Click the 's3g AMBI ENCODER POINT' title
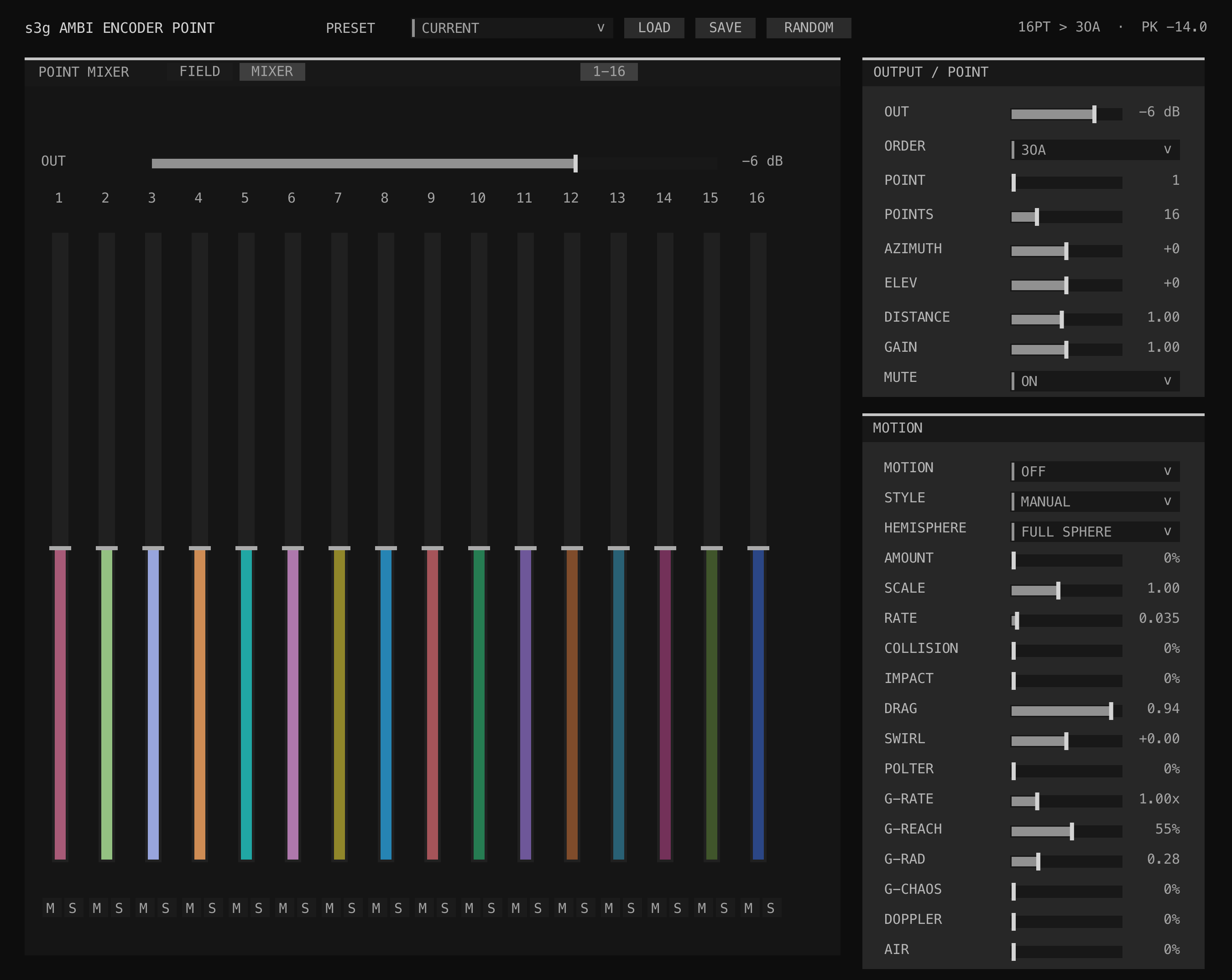Image resolution: width=1232 pixels, height=980 pixels. [x=120, y=28]
